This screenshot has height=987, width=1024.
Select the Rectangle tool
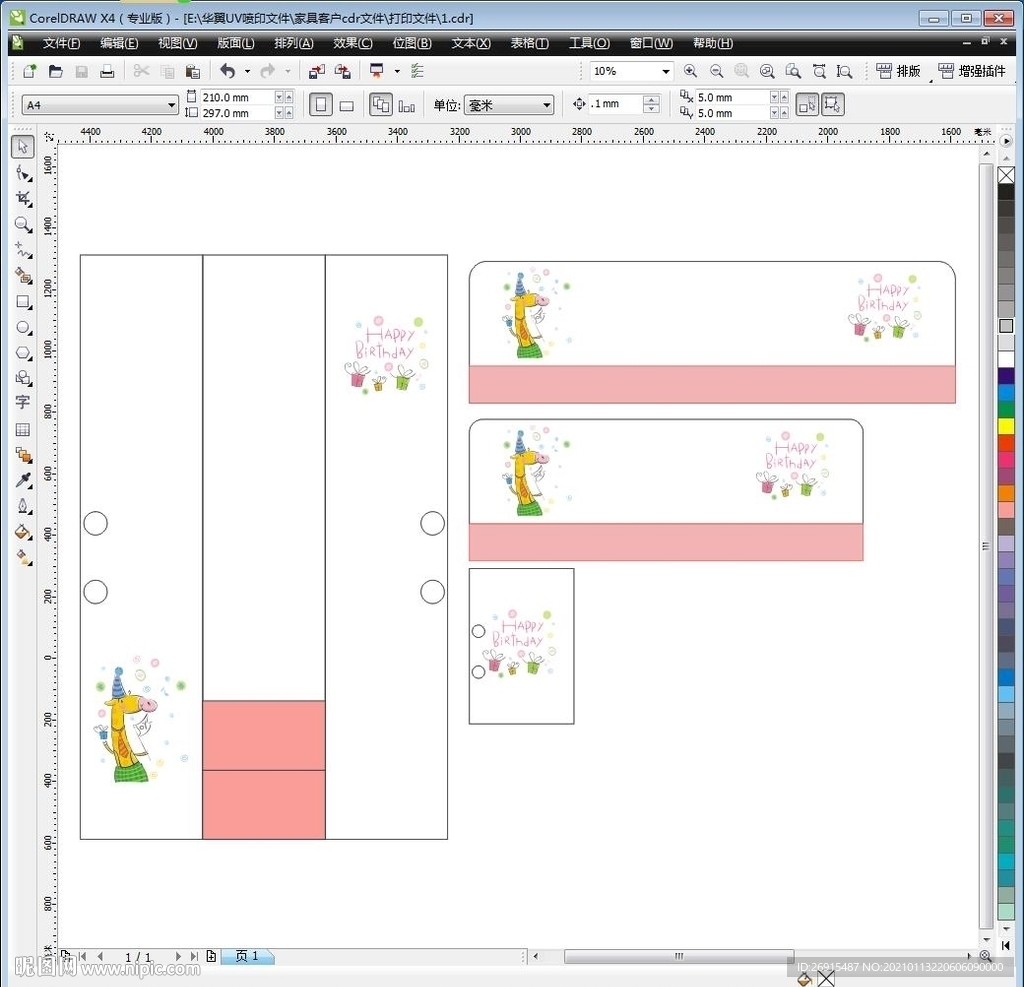tap(23, 302)
